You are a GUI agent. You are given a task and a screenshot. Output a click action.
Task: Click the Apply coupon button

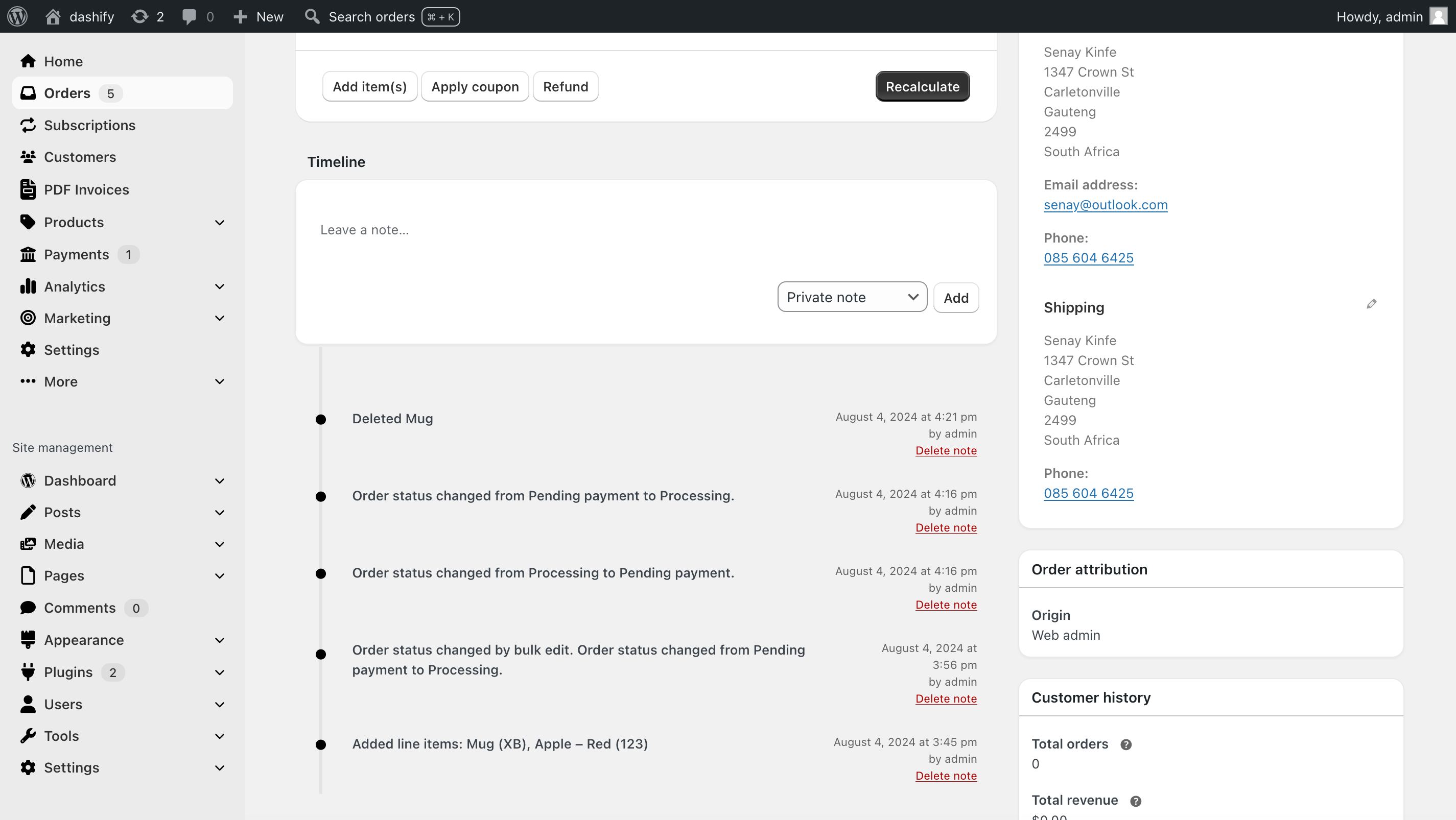[475, 86]
